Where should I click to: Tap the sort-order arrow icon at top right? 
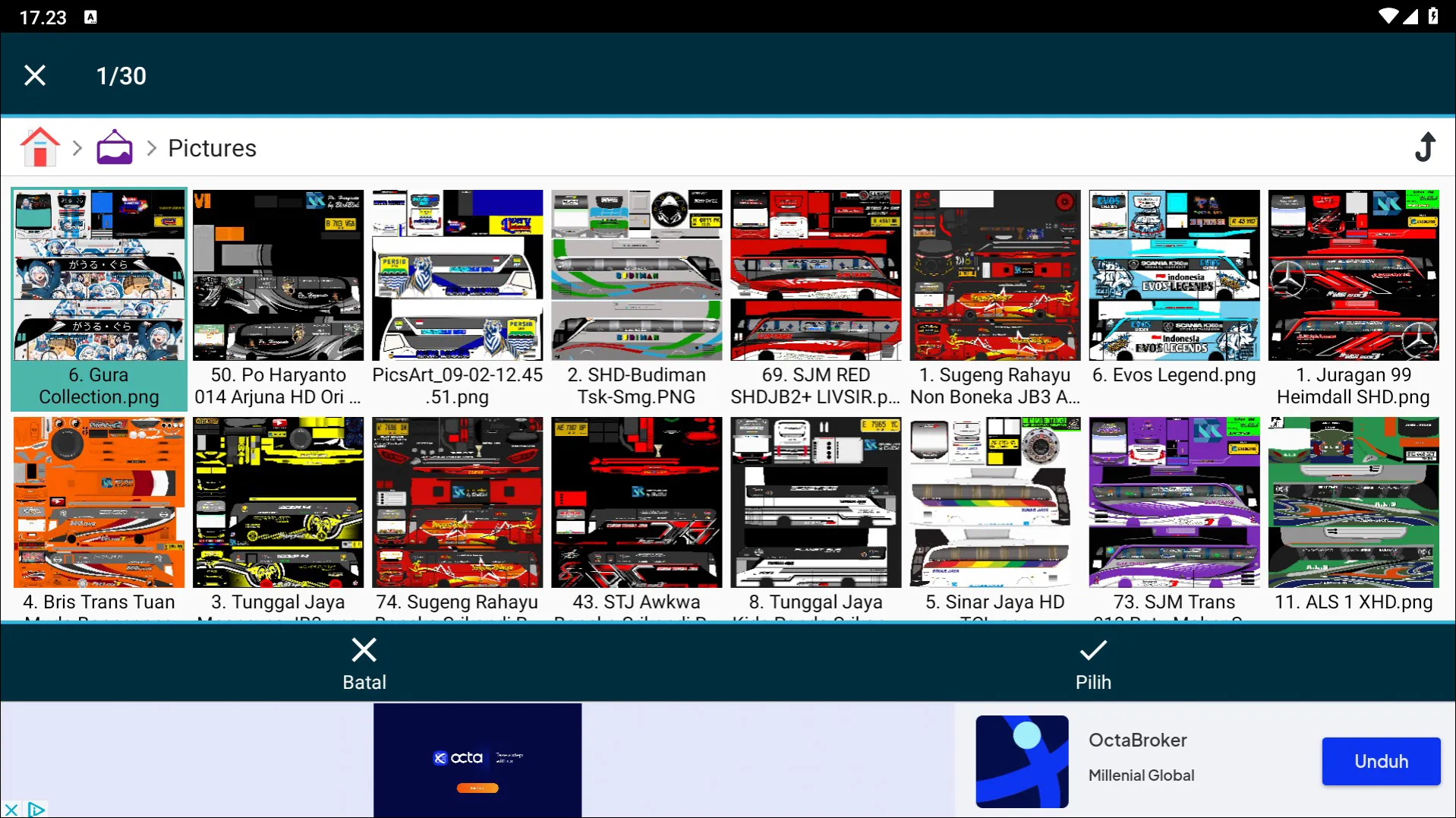(1426, 147)
